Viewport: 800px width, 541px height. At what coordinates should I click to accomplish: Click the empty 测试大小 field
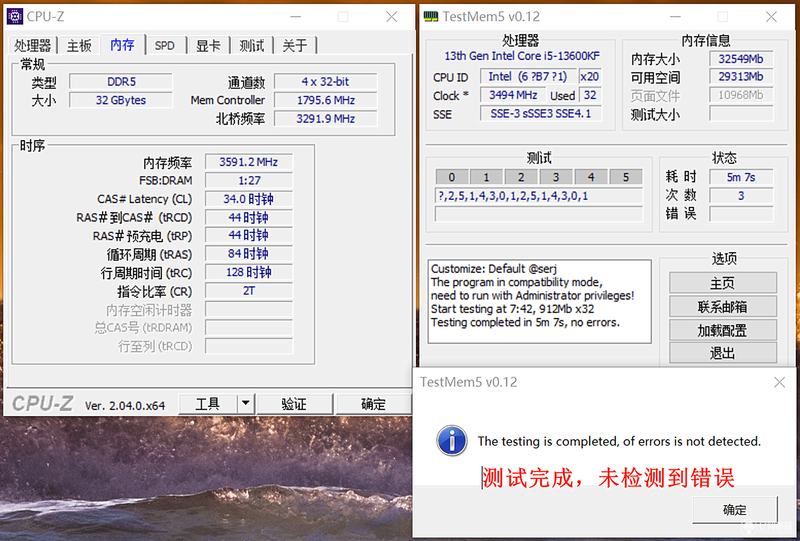coord(741,114)
